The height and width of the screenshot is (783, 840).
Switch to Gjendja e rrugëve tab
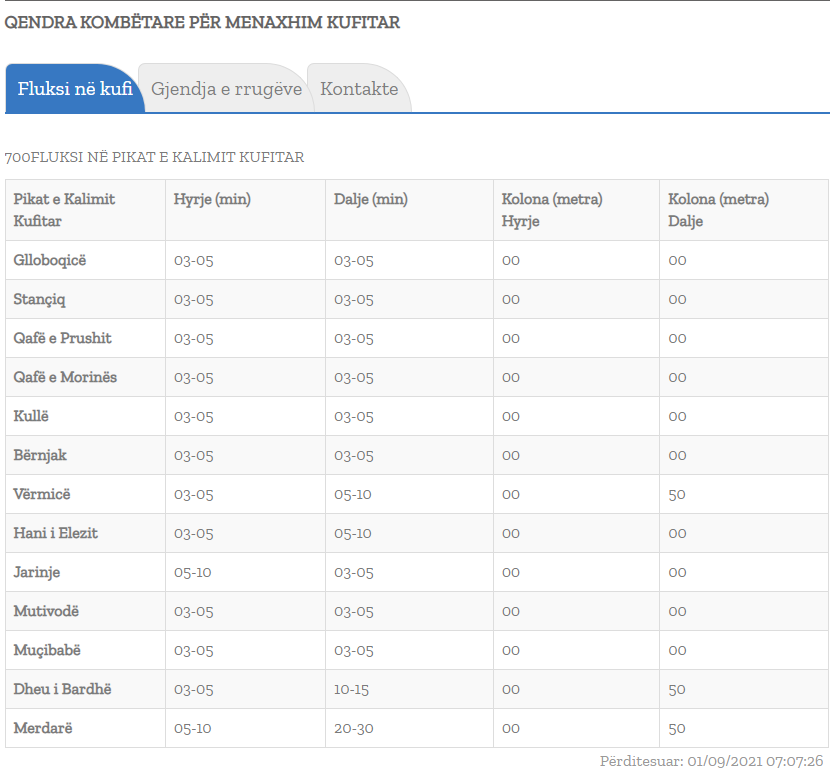click(226, 89)
